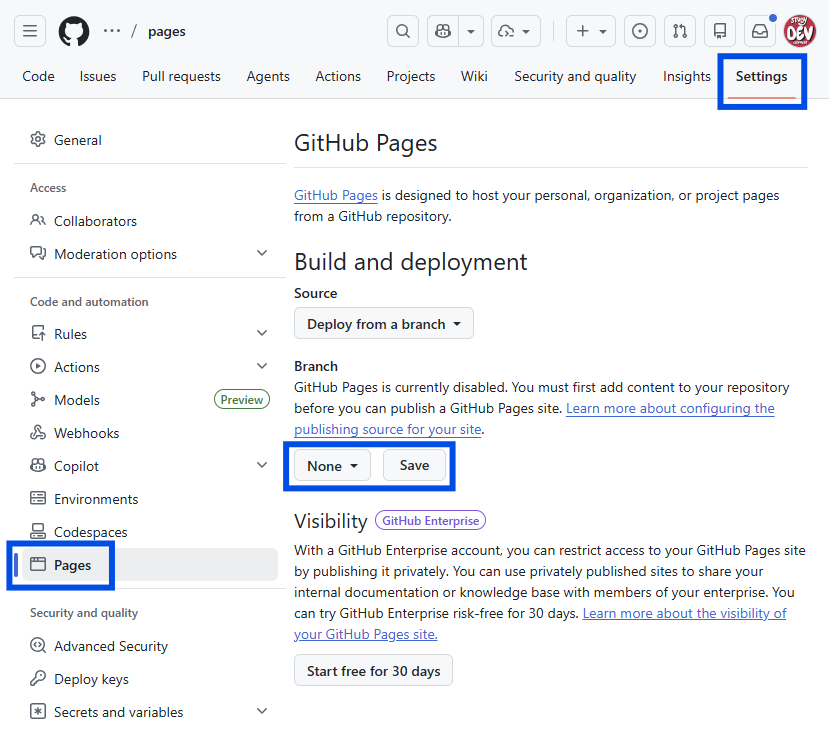
Task: Click the Deploy keys key icon
Action: point(38,679)
